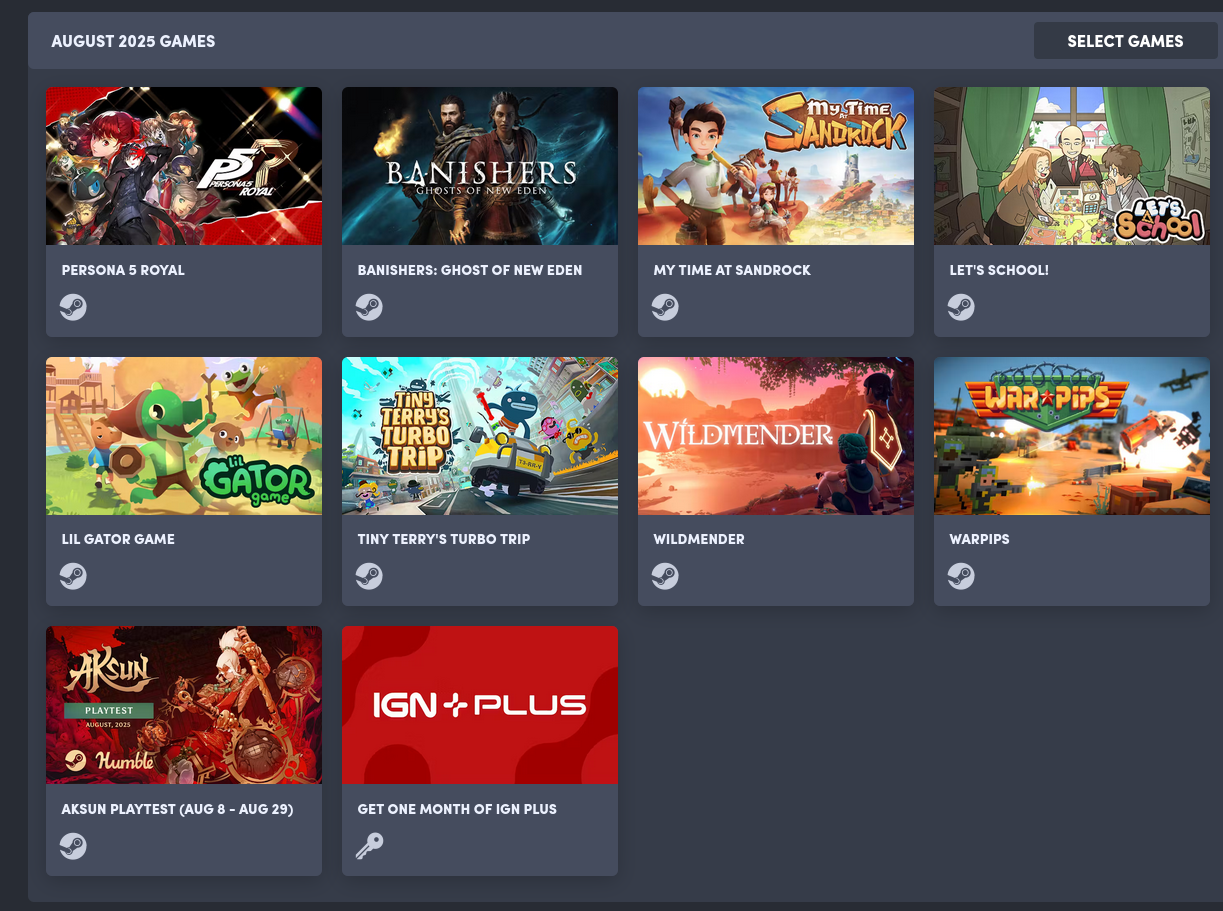Screen dimensions: 1223x911
Task: Click the Select Games button
Action: [1125, 41]
